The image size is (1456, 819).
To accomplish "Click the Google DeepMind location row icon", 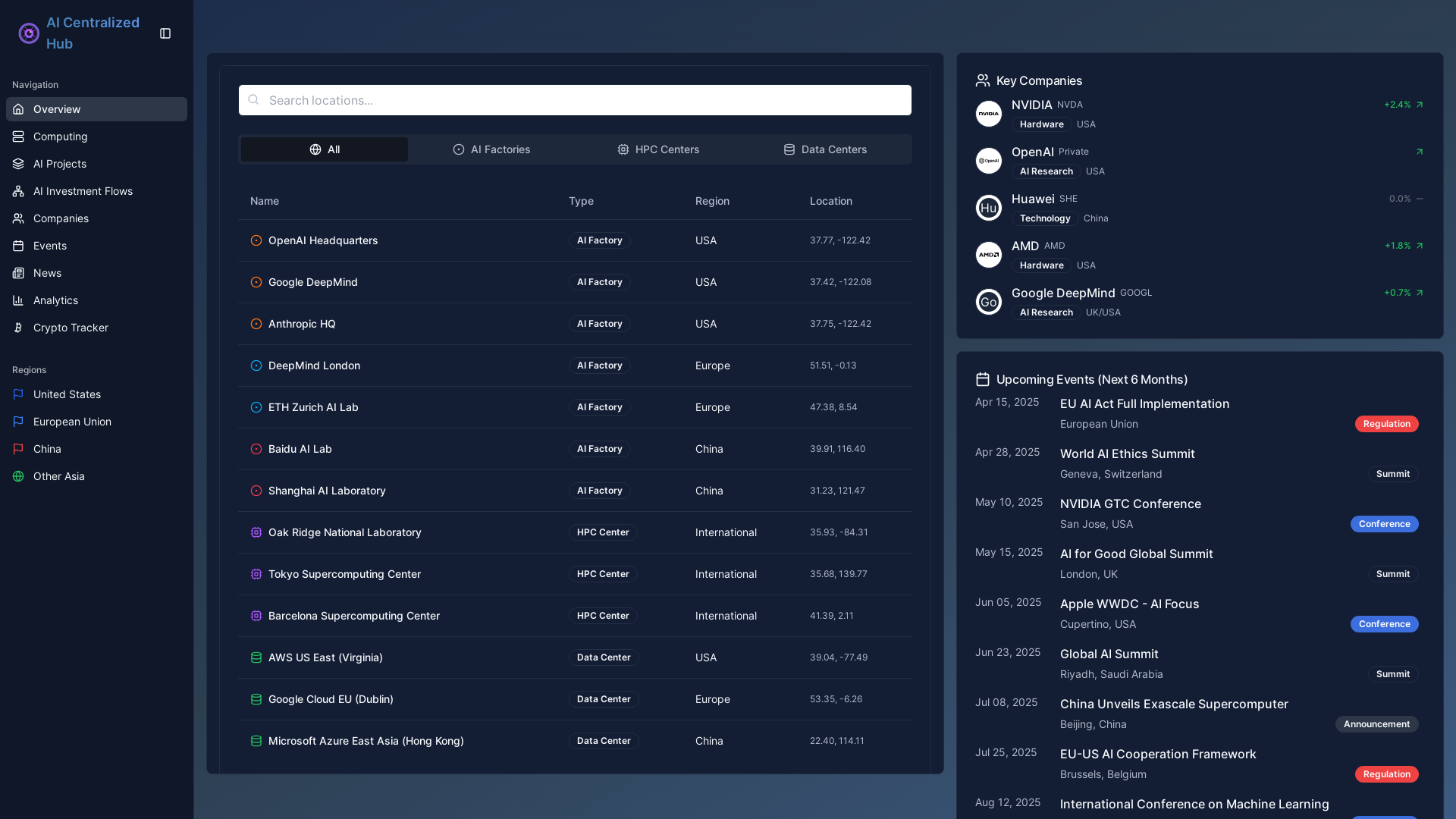I will coord(256,282).
